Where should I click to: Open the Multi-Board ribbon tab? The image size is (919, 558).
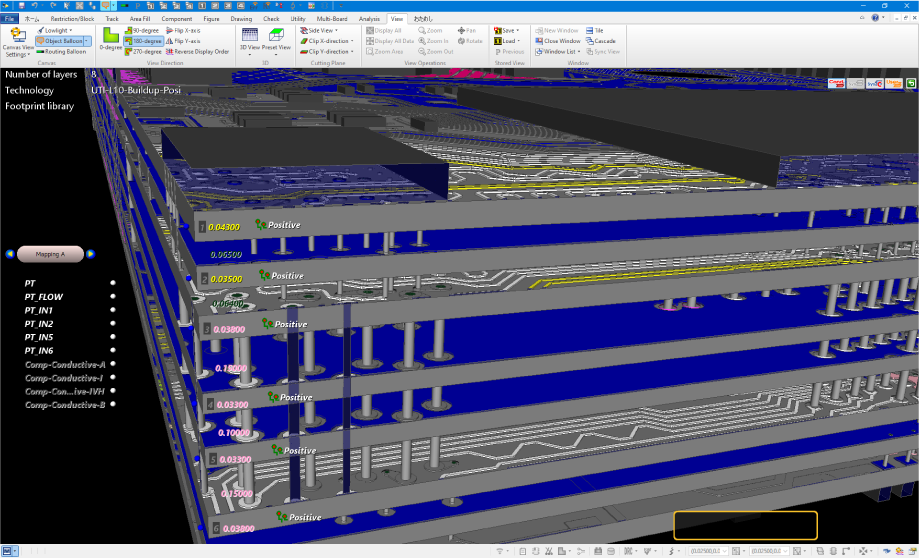tap(332, 19)
